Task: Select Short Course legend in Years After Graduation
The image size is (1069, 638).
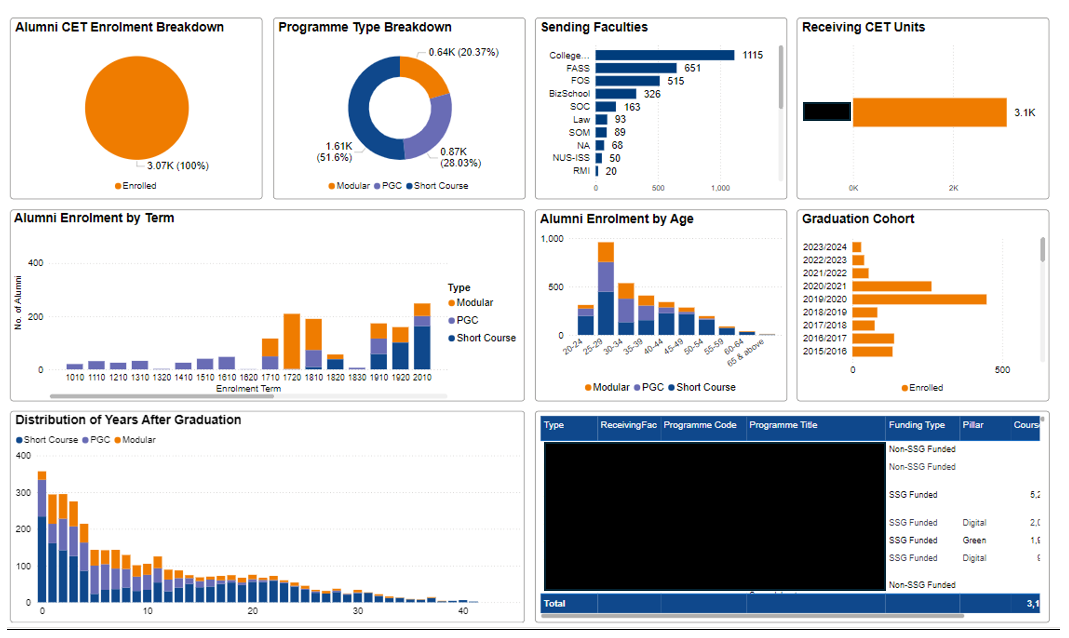Action: point(49,440)
